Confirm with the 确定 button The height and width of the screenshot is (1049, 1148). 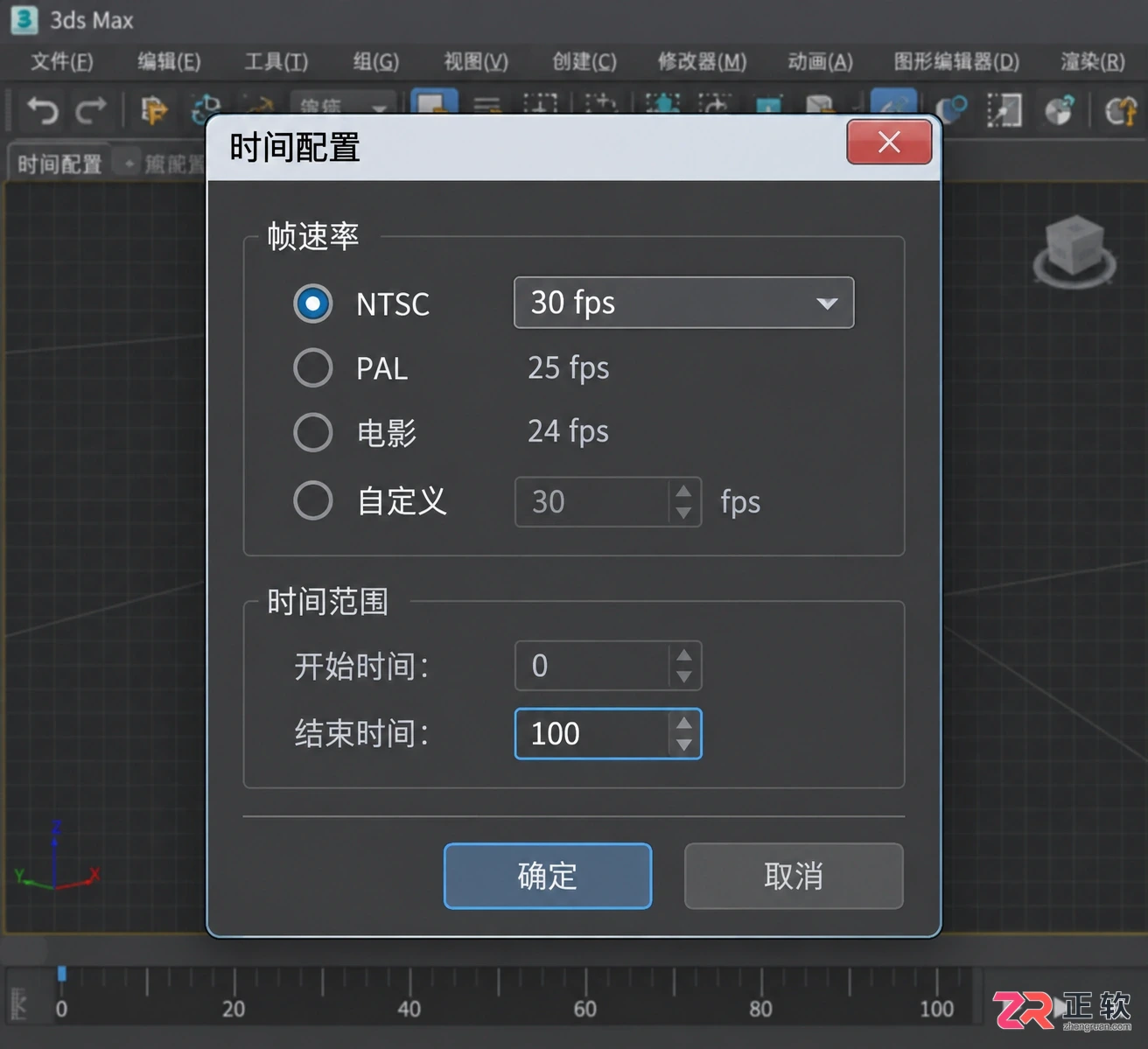[548, 876]
